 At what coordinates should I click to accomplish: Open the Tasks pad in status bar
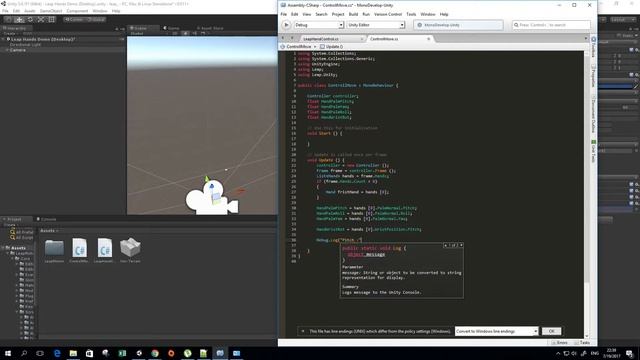(x=582, y=343)
